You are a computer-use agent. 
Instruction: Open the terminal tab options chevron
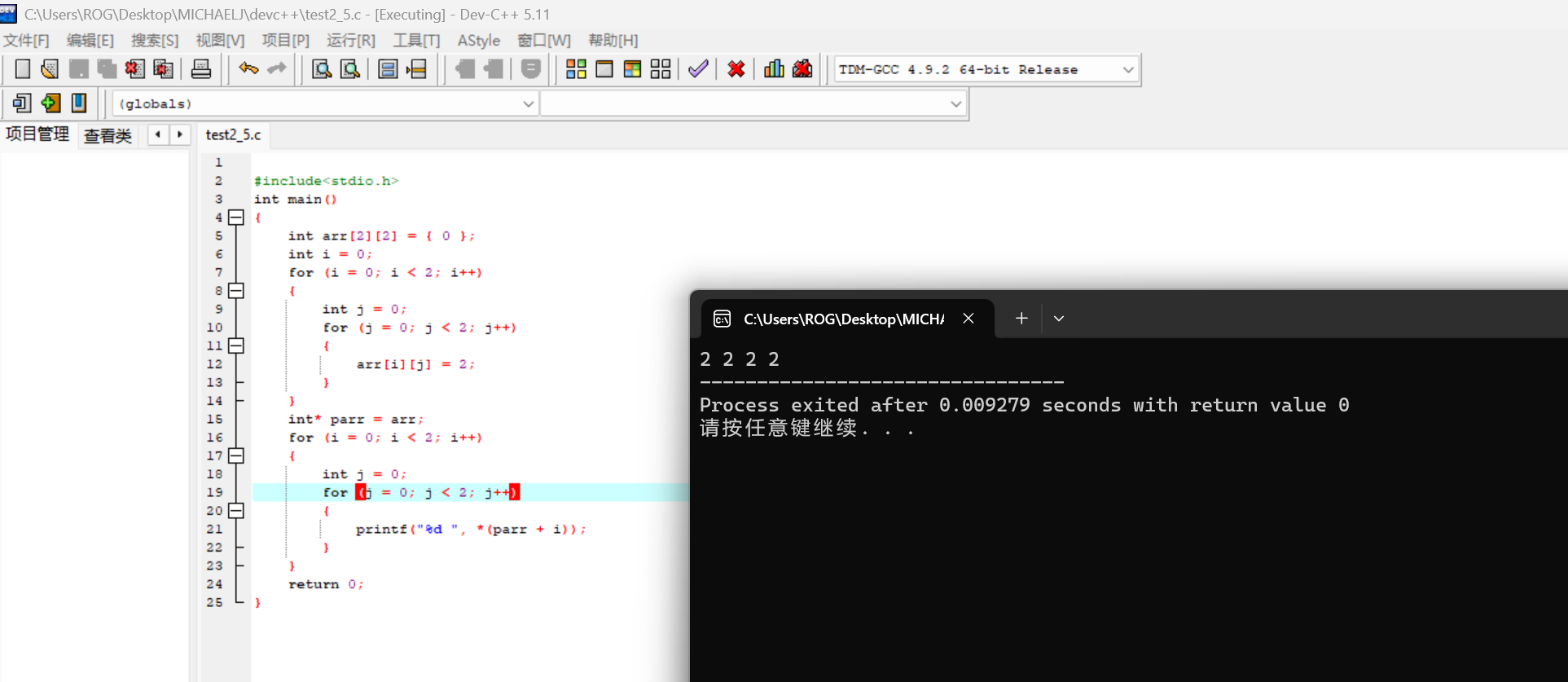pyautogui.click(x=1059, y=319)
